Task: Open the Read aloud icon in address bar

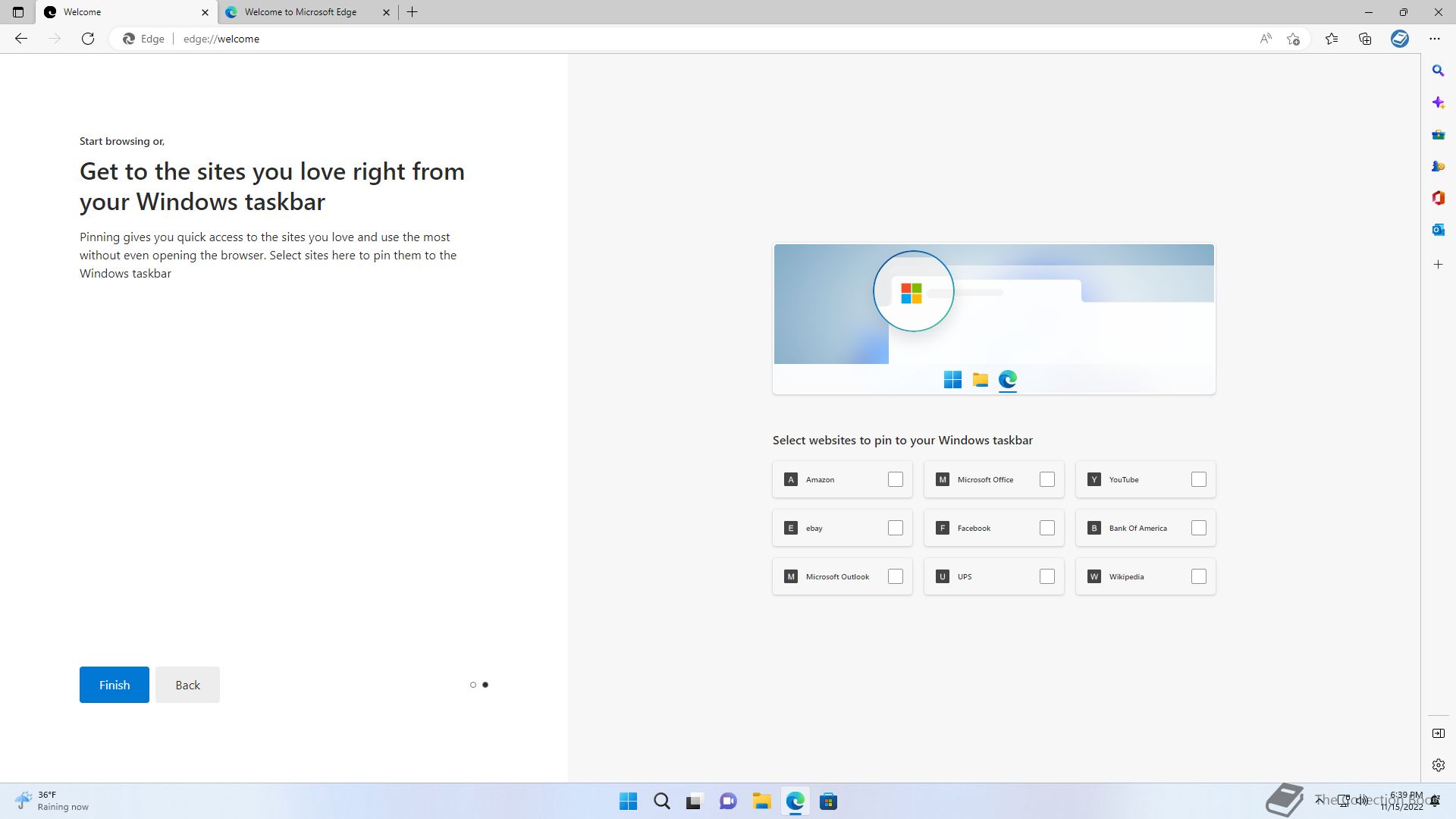Action: (1265, 39)
